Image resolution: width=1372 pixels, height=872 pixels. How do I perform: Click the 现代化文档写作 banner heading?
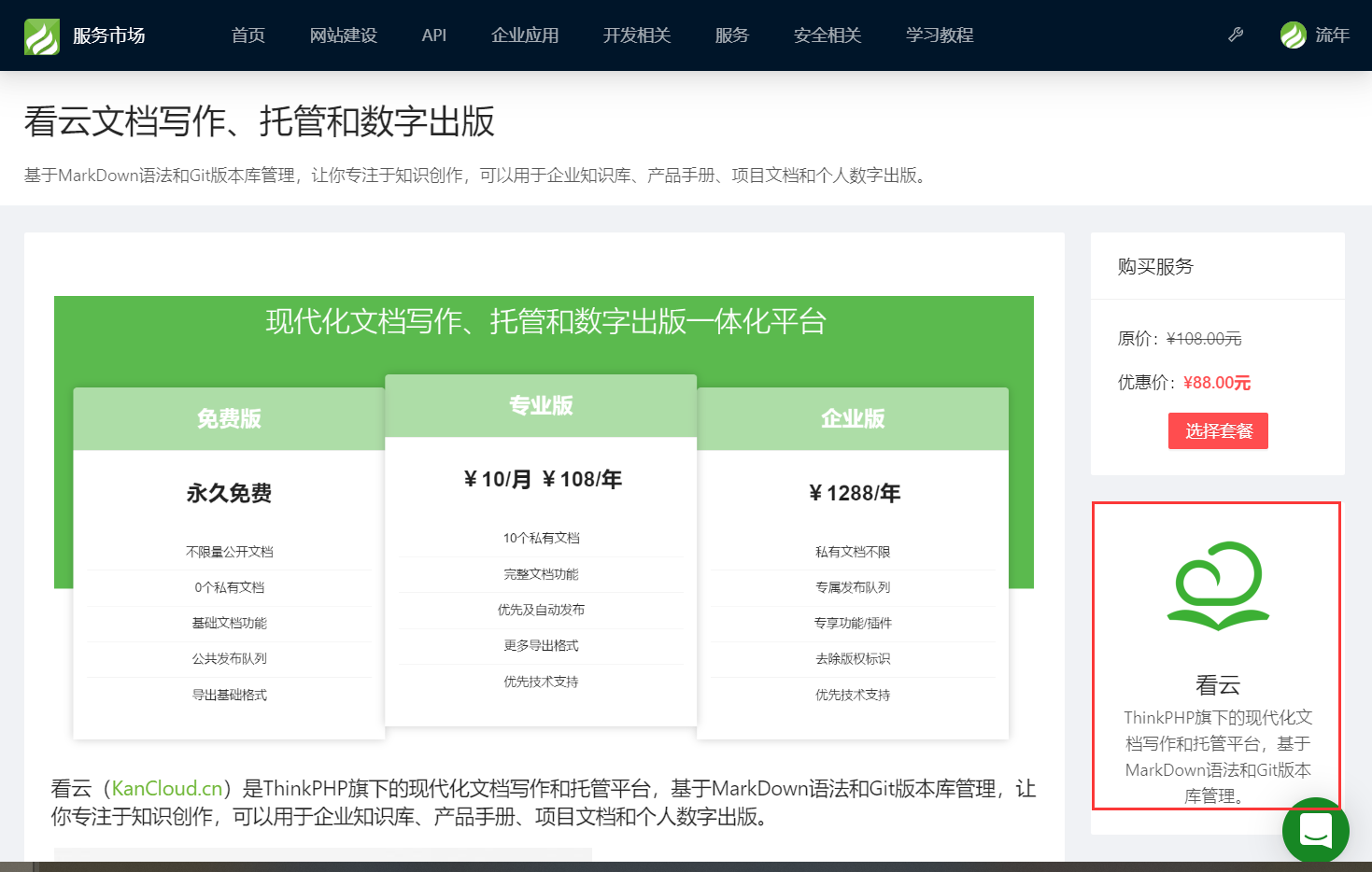(545, 321)
